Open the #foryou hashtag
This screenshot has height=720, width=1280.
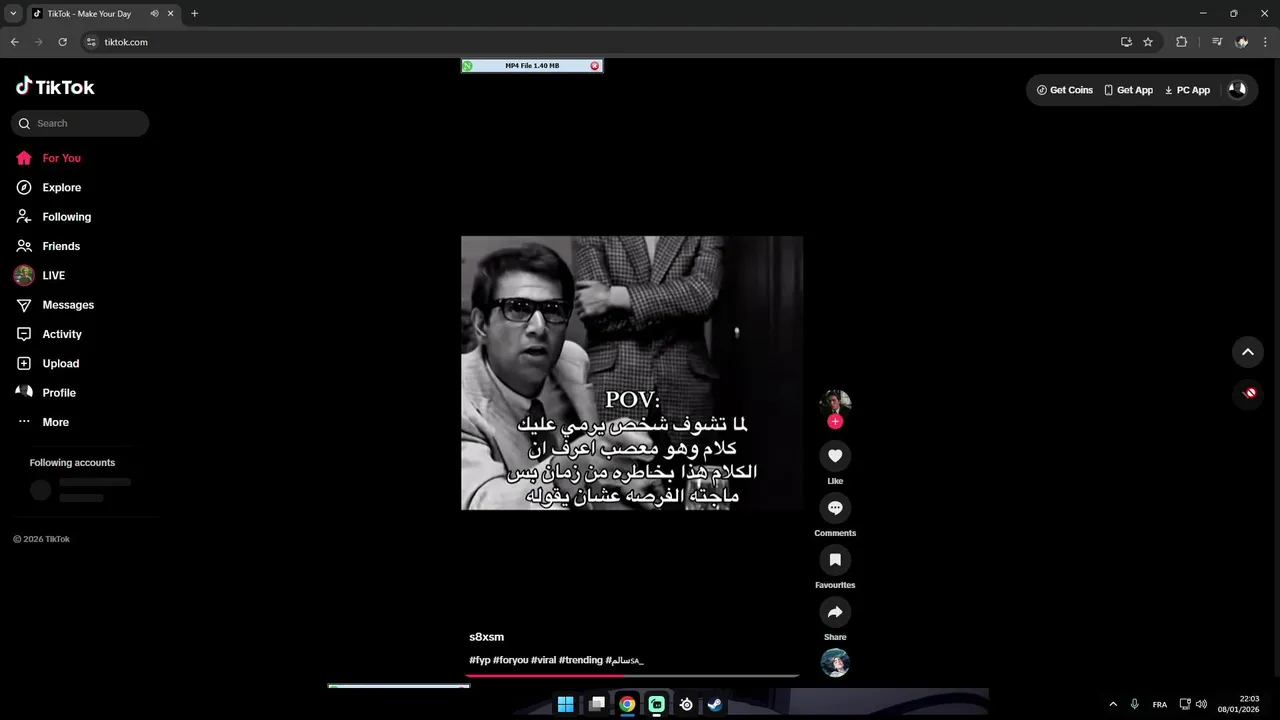click(x=510, y=660)
